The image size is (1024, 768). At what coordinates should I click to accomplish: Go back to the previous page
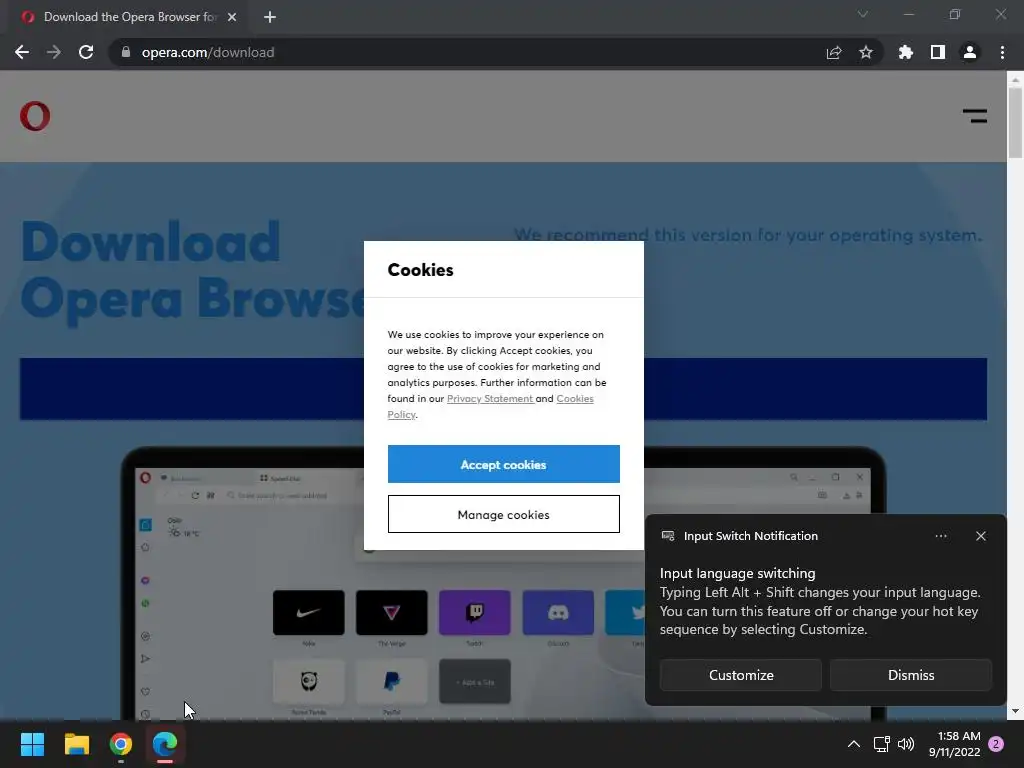click(x=22, y=52)
